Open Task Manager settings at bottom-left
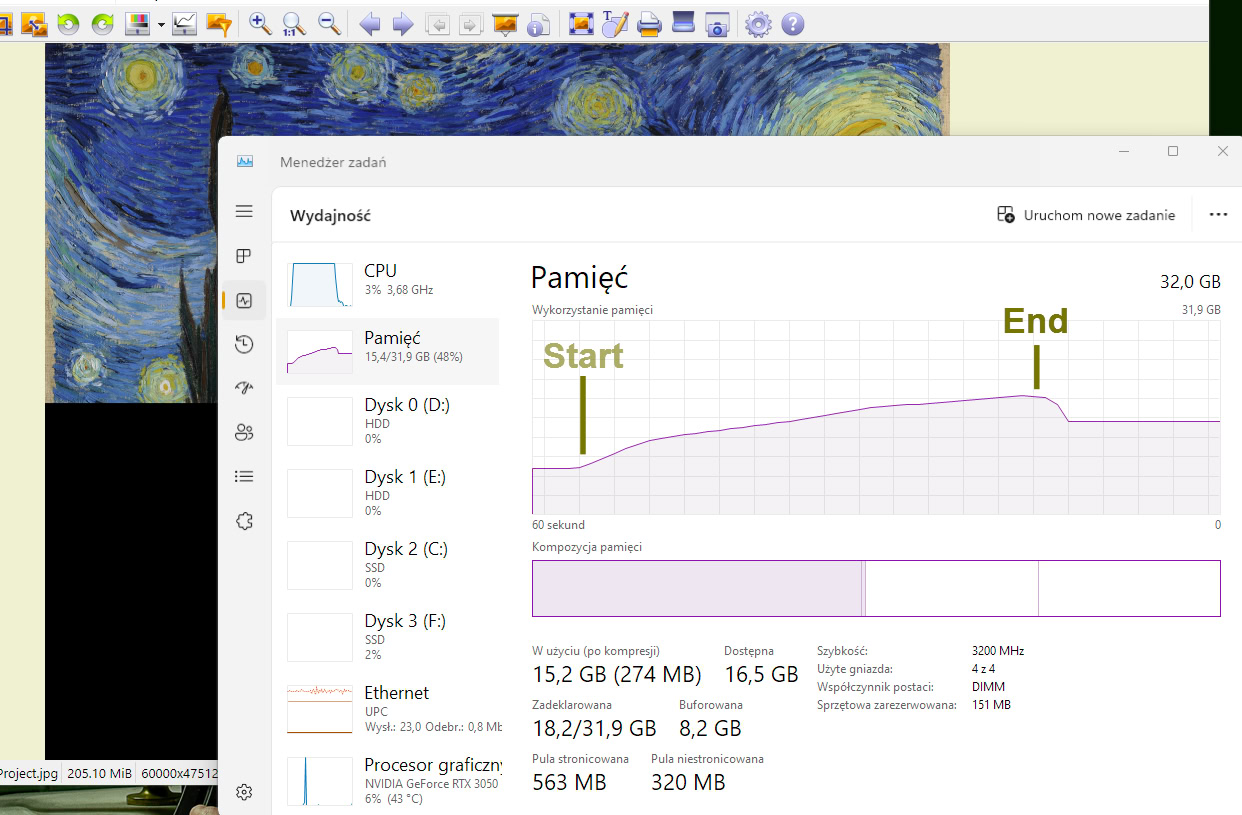 tap(244, 792)
